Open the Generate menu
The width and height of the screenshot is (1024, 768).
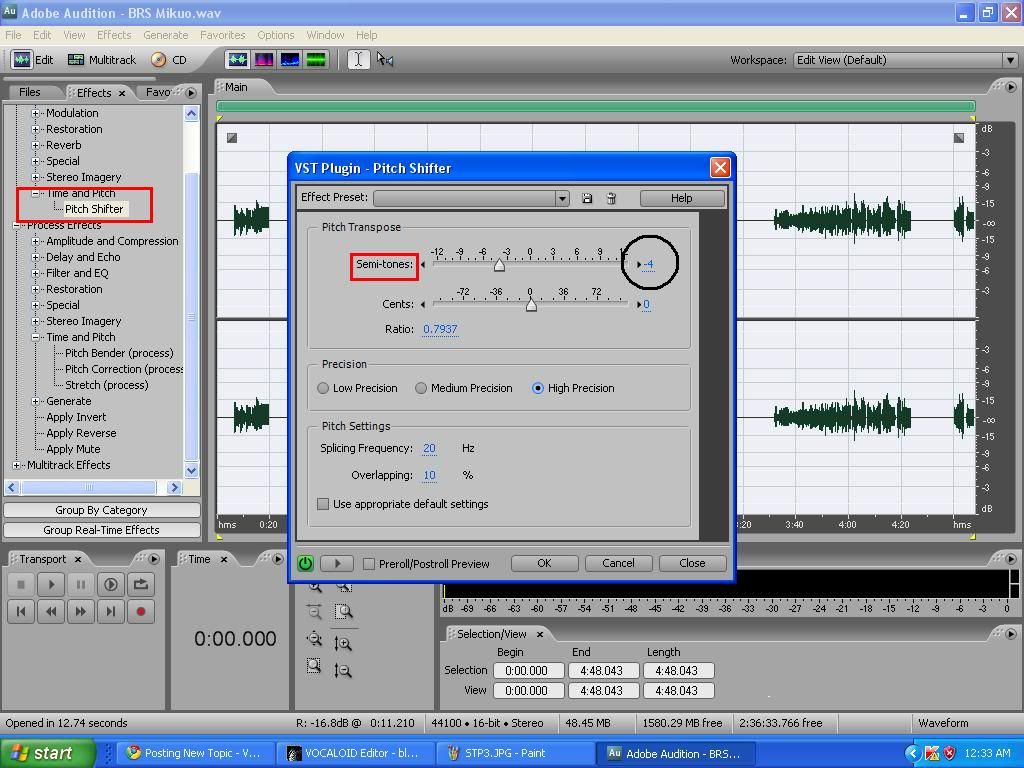(x=166, y=35)
